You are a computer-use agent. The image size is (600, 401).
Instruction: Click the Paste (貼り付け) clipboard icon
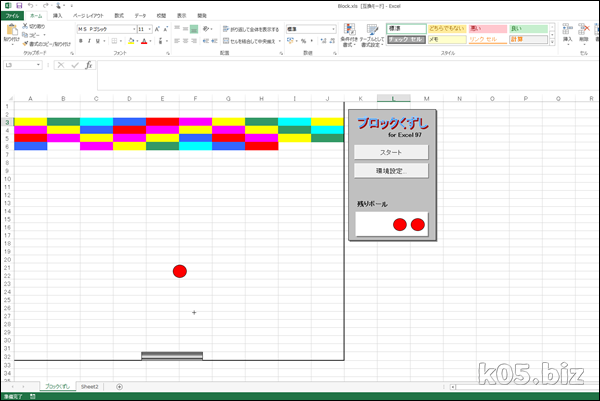click(12, 30)
